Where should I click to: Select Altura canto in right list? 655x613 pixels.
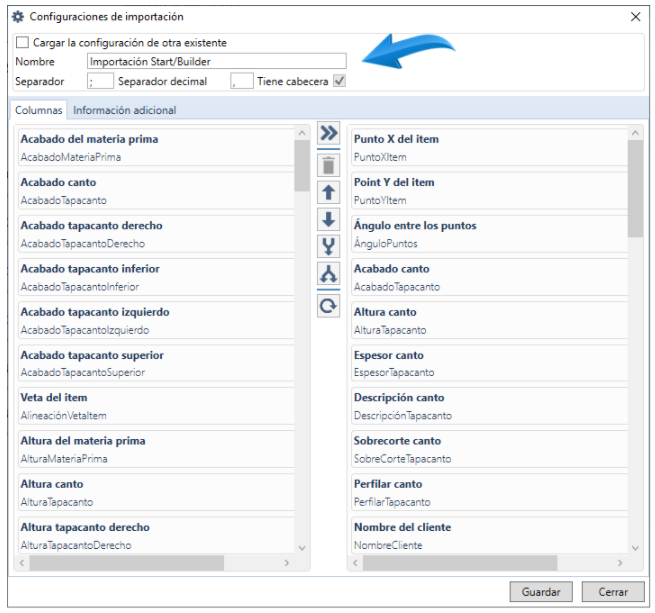(x=490, y=320)
